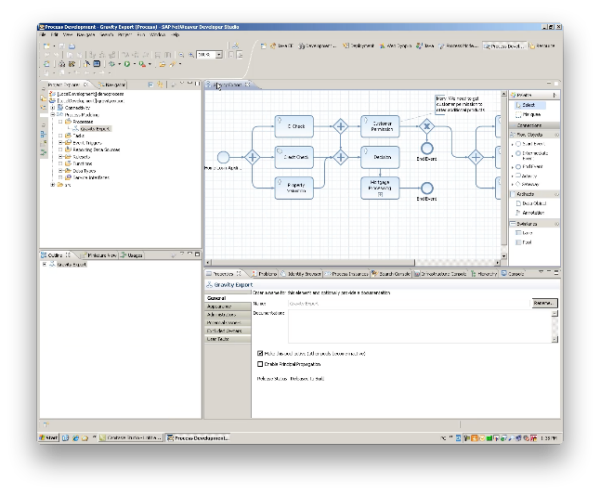Select Gravity Export in Project Explorer tree
Screen dimensions: 600x495
point(95,129)
